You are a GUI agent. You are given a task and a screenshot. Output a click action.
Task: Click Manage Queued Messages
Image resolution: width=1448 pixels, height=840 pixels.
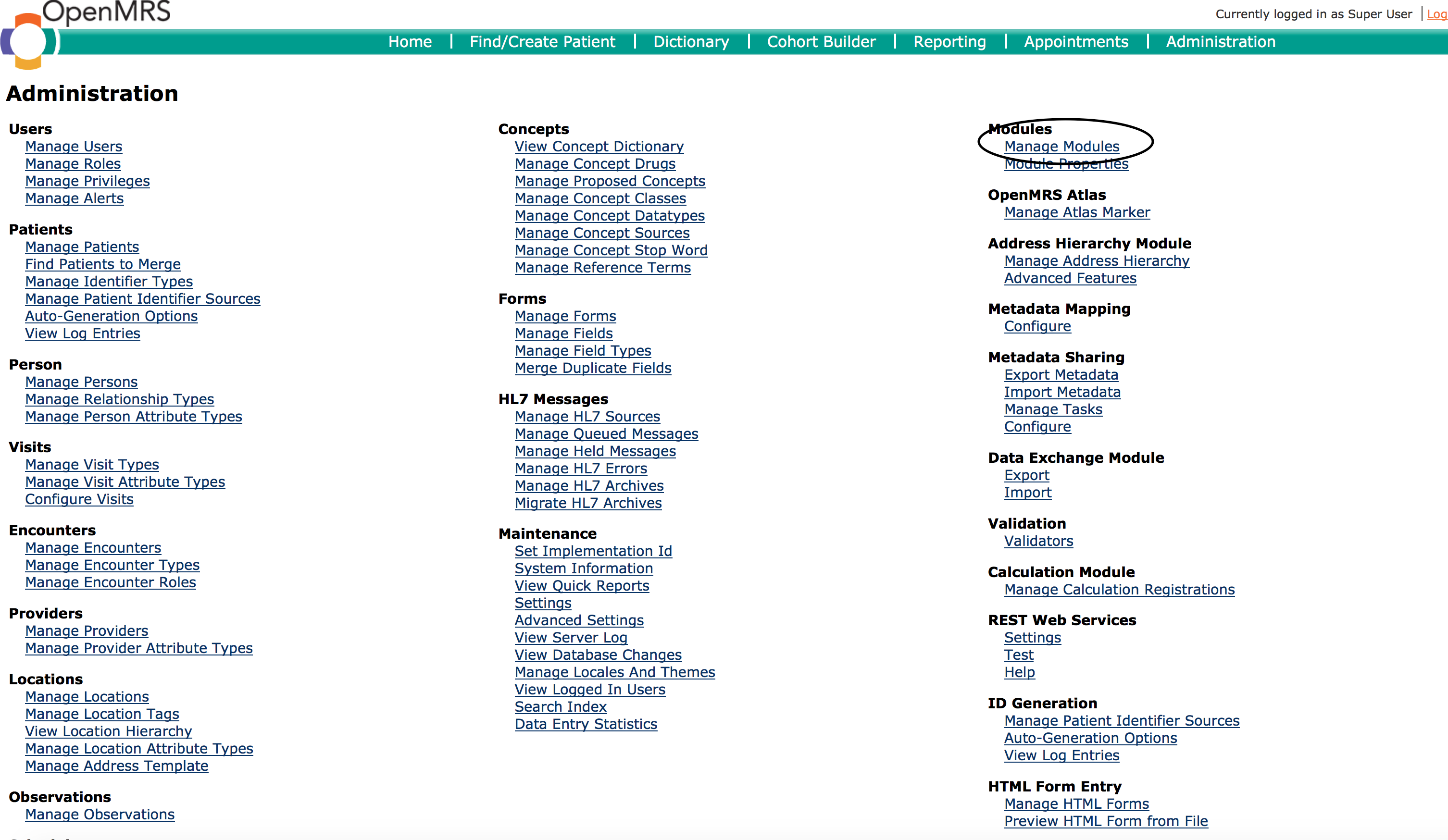(x=606, y=434)
